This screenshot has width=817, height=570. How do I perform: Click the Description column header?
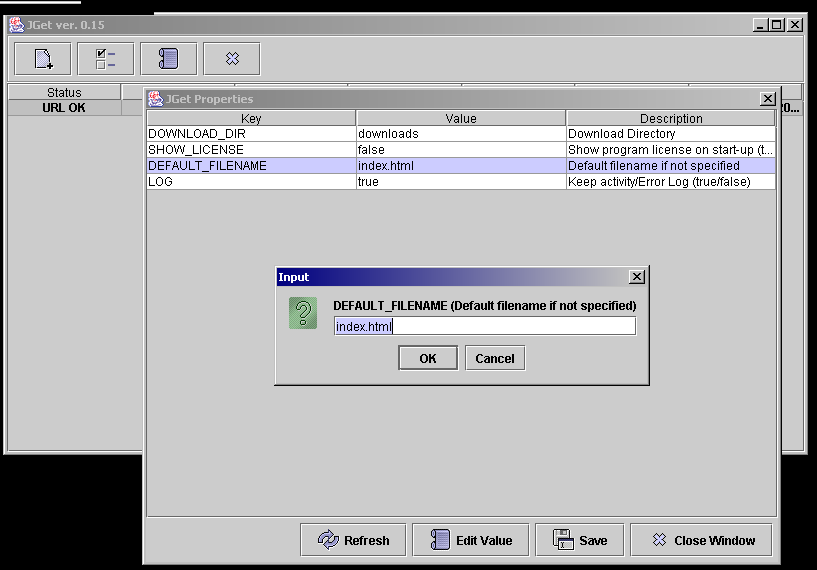click(x=671, y=118)
